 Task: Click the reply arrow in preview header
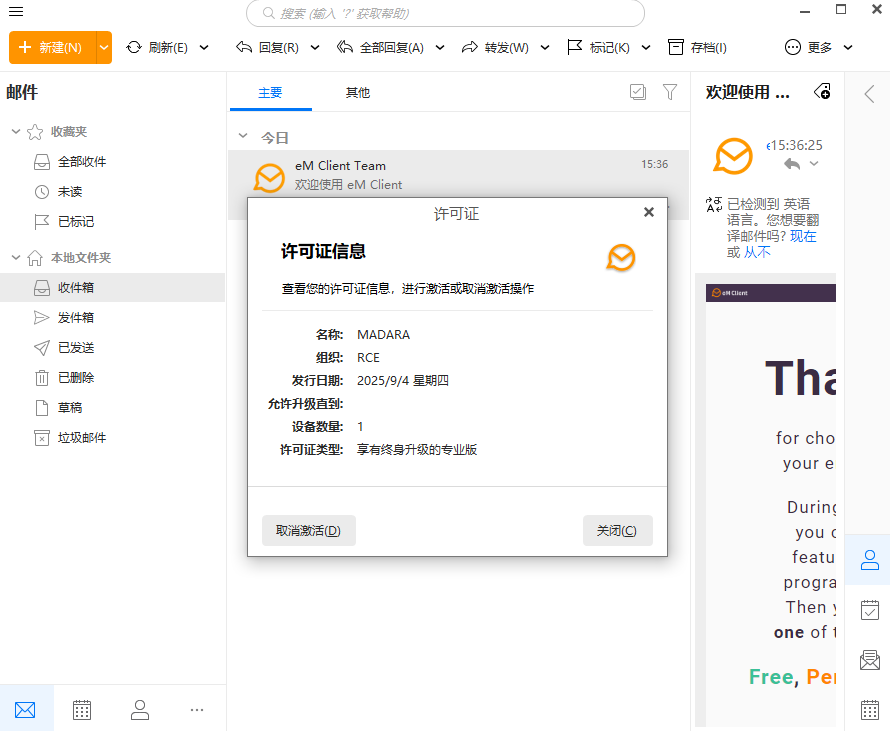coord(792,164)
